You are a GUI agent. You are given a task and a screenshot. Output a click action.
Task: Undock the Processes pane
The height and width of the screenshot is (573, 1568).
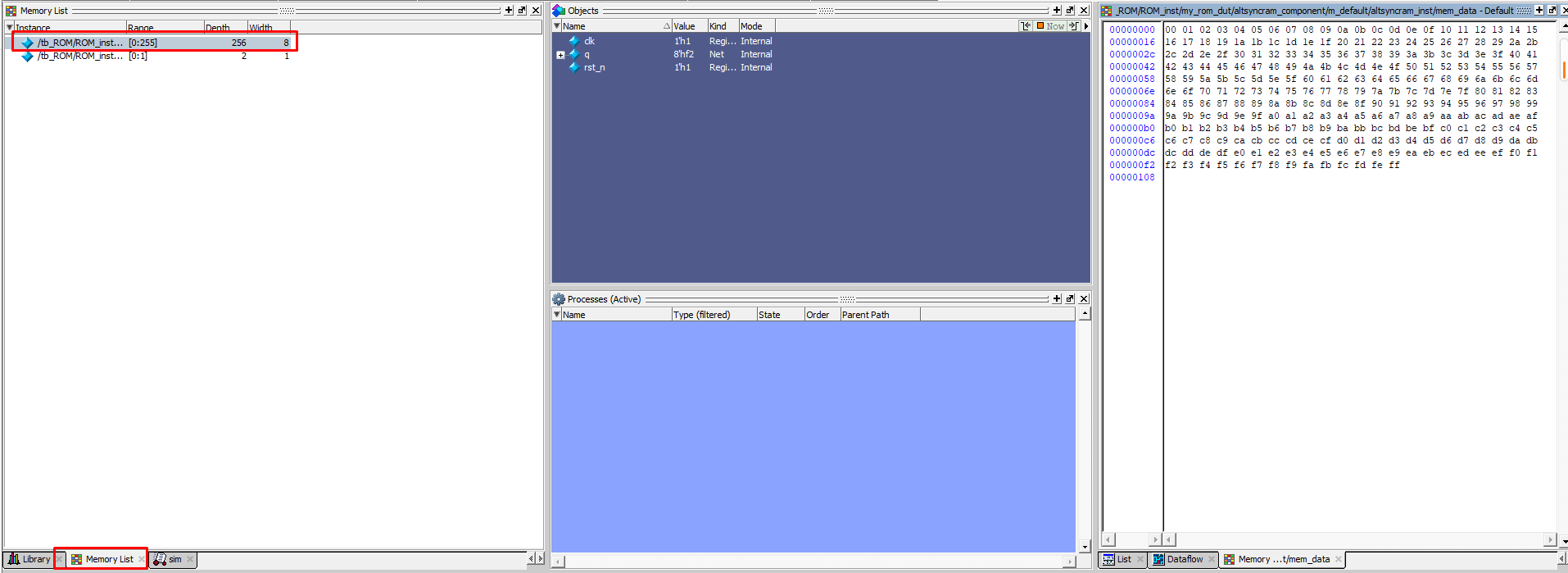click(1070, 299)
